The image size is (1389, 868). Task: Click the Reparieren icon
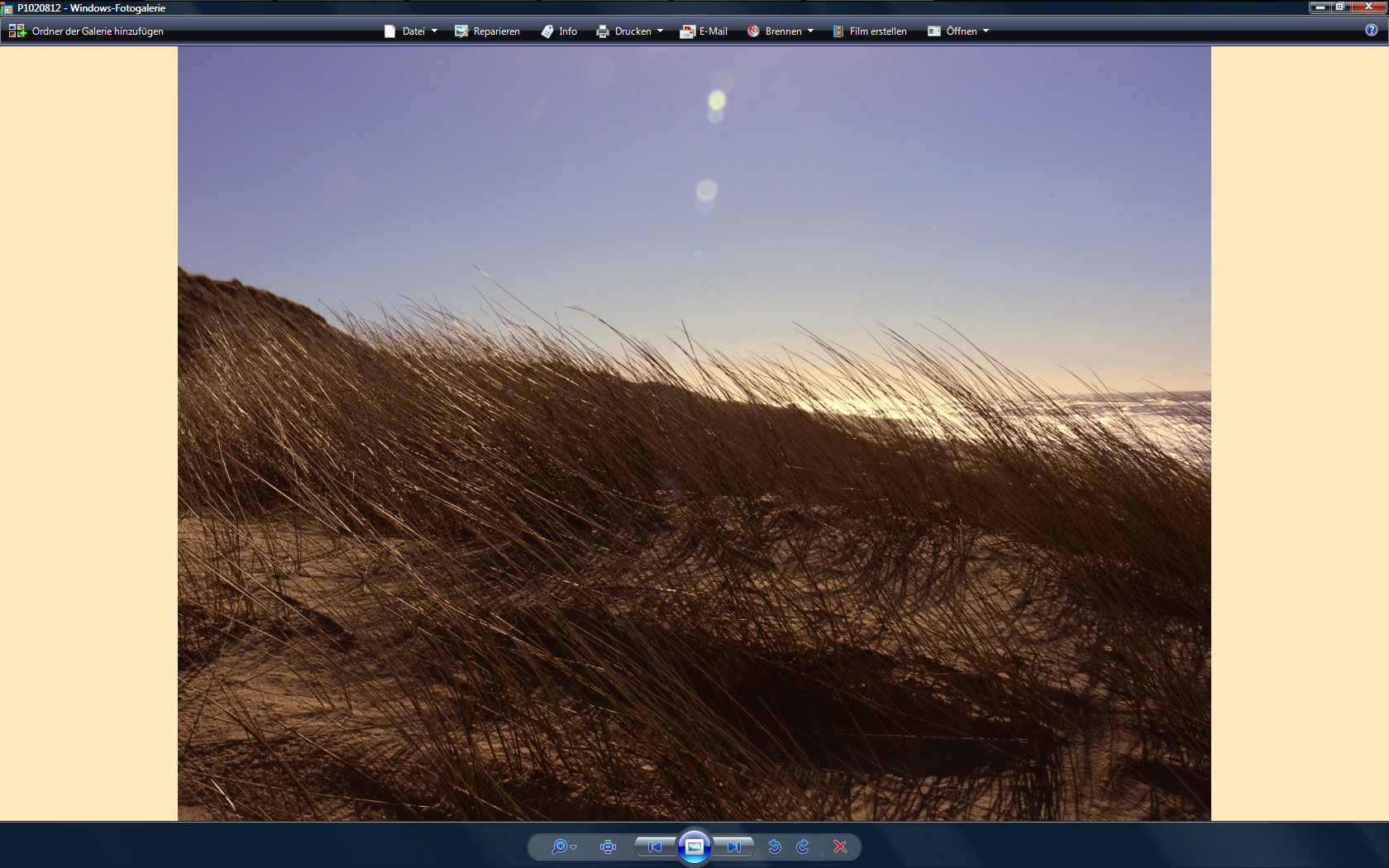[461, 31]
